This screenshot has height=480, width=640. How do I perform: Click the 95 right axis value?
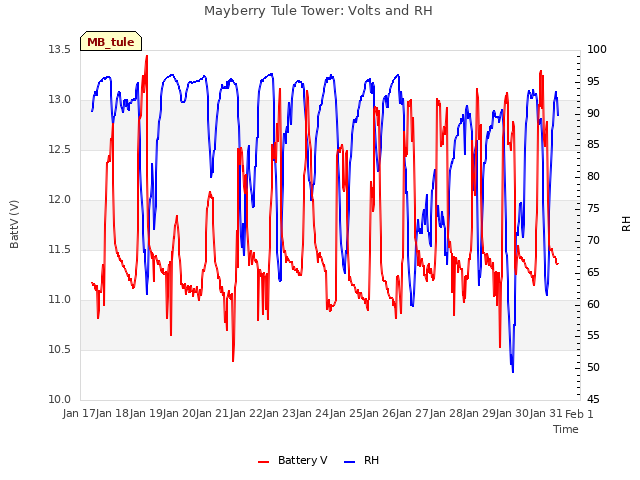(593, 81)
